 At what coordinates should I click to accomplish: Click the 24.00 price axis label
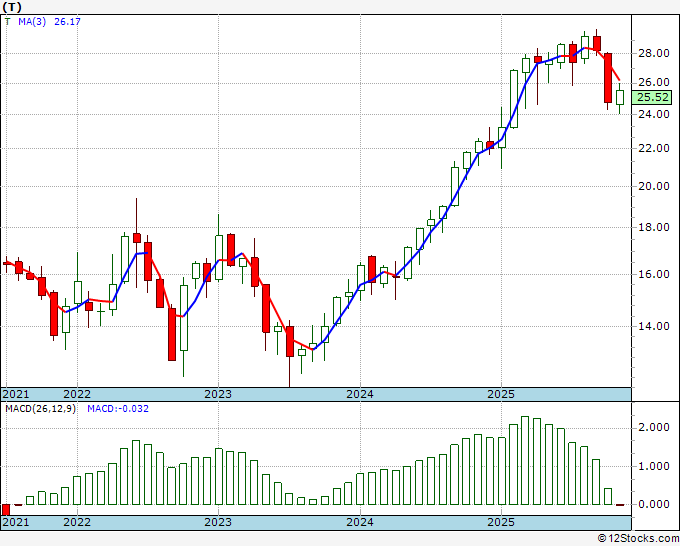tap(654, 114)
